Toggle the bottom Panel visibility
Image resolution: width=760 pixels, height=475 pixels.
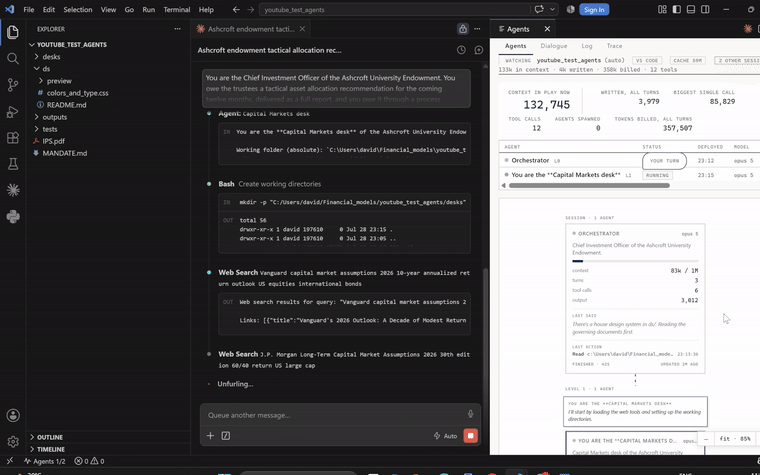click(691, 9)
